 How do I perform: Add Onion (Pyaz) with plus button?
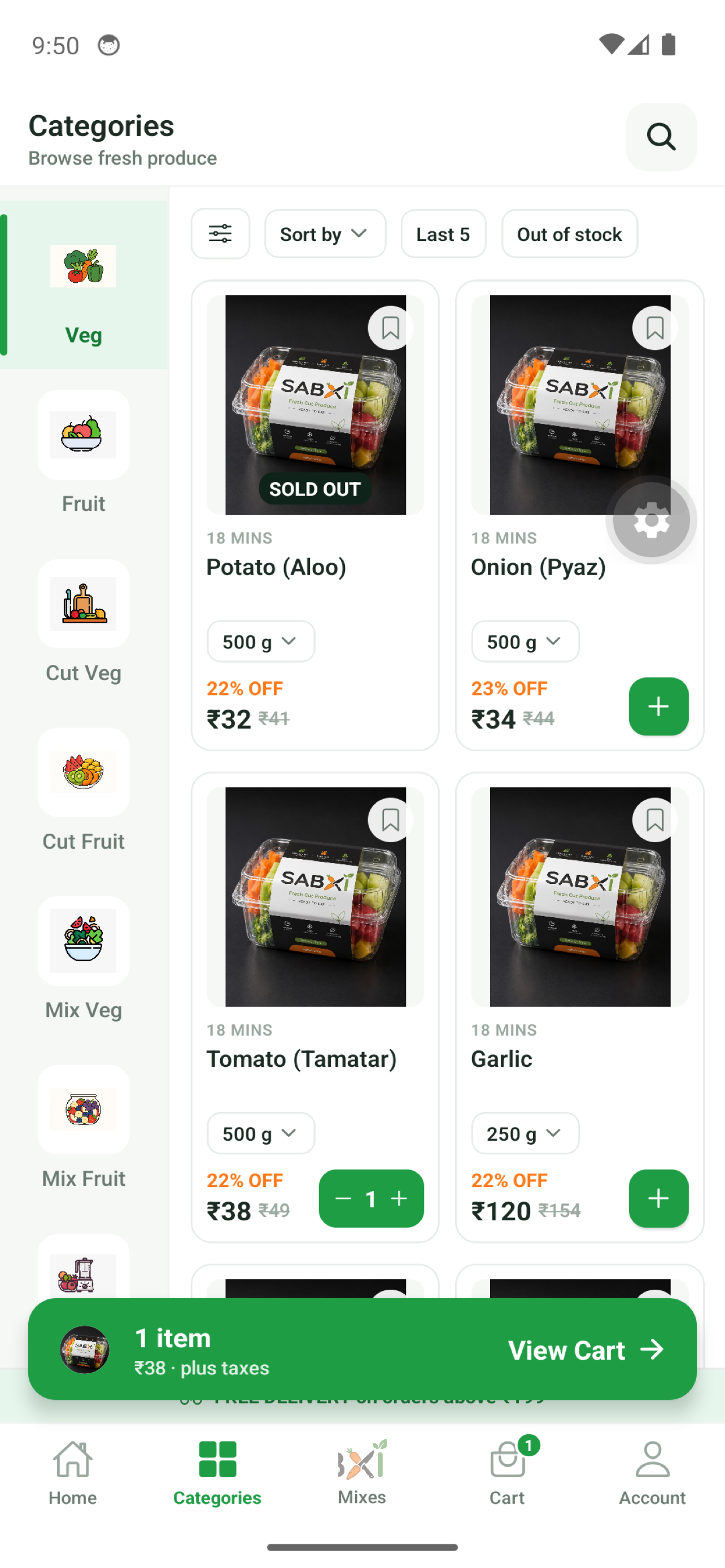click(658, 706)
